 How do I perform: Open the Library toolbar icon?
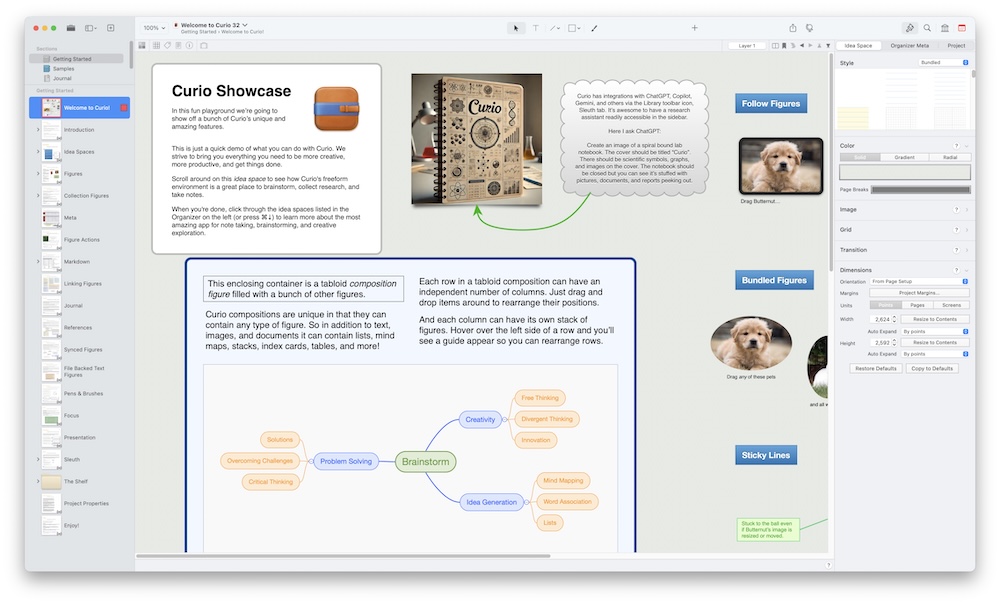945,27
